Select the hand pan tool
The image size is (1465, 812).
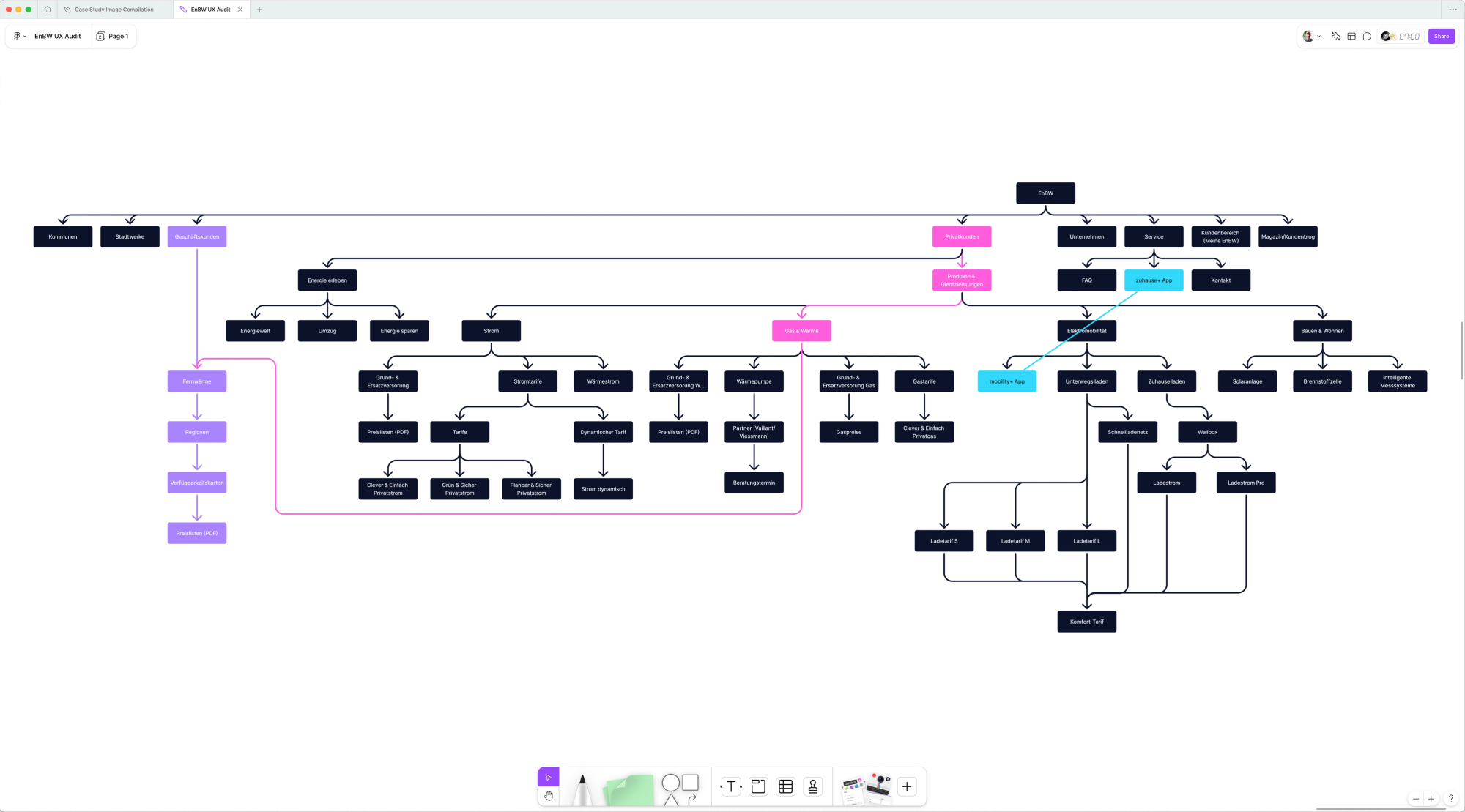coord(548,796)
